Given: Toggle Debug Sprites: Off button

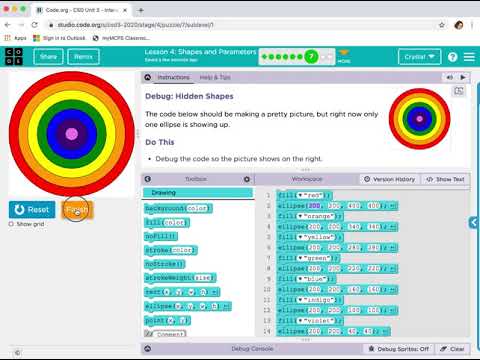Looking at the screenshot, I should [399, 349].
